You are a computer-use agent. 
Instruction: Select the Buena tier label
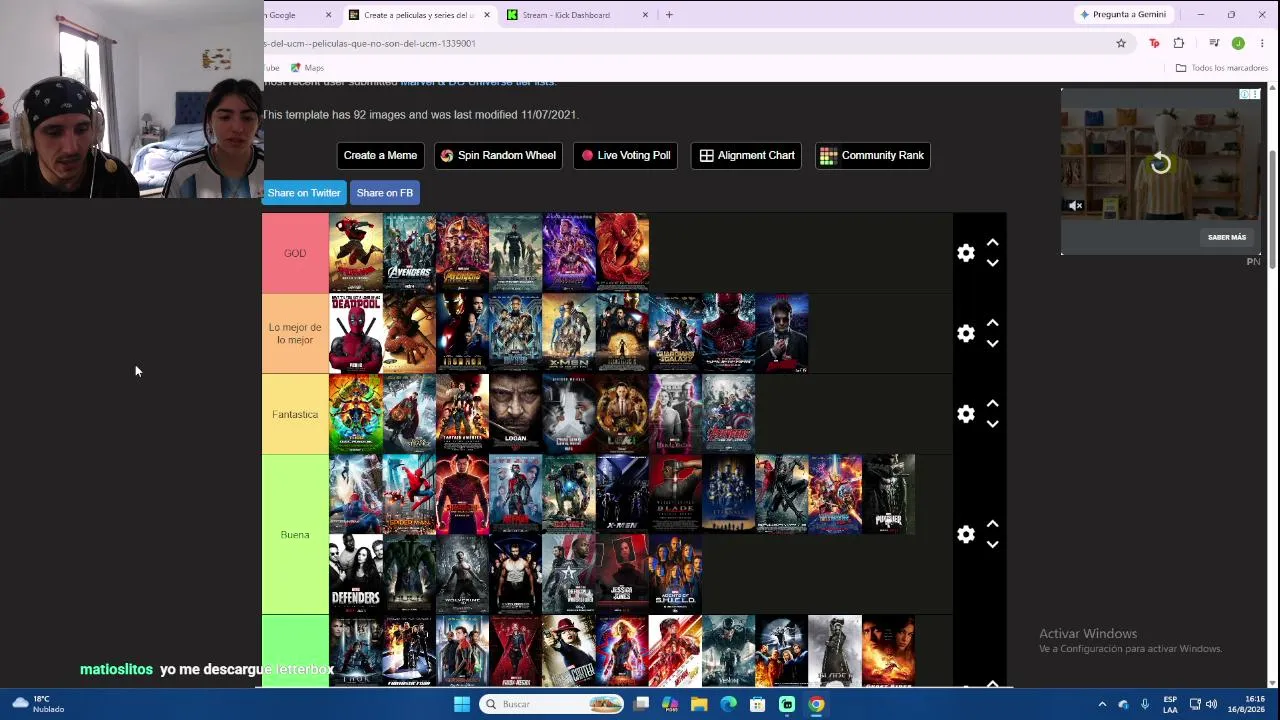point(295,534)
